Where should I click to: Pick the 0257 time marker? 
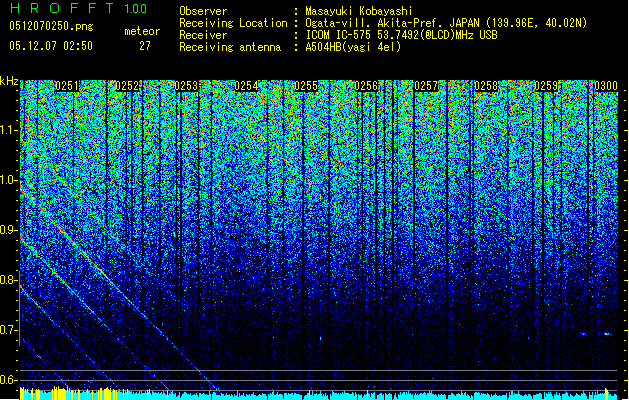[426, 86]
